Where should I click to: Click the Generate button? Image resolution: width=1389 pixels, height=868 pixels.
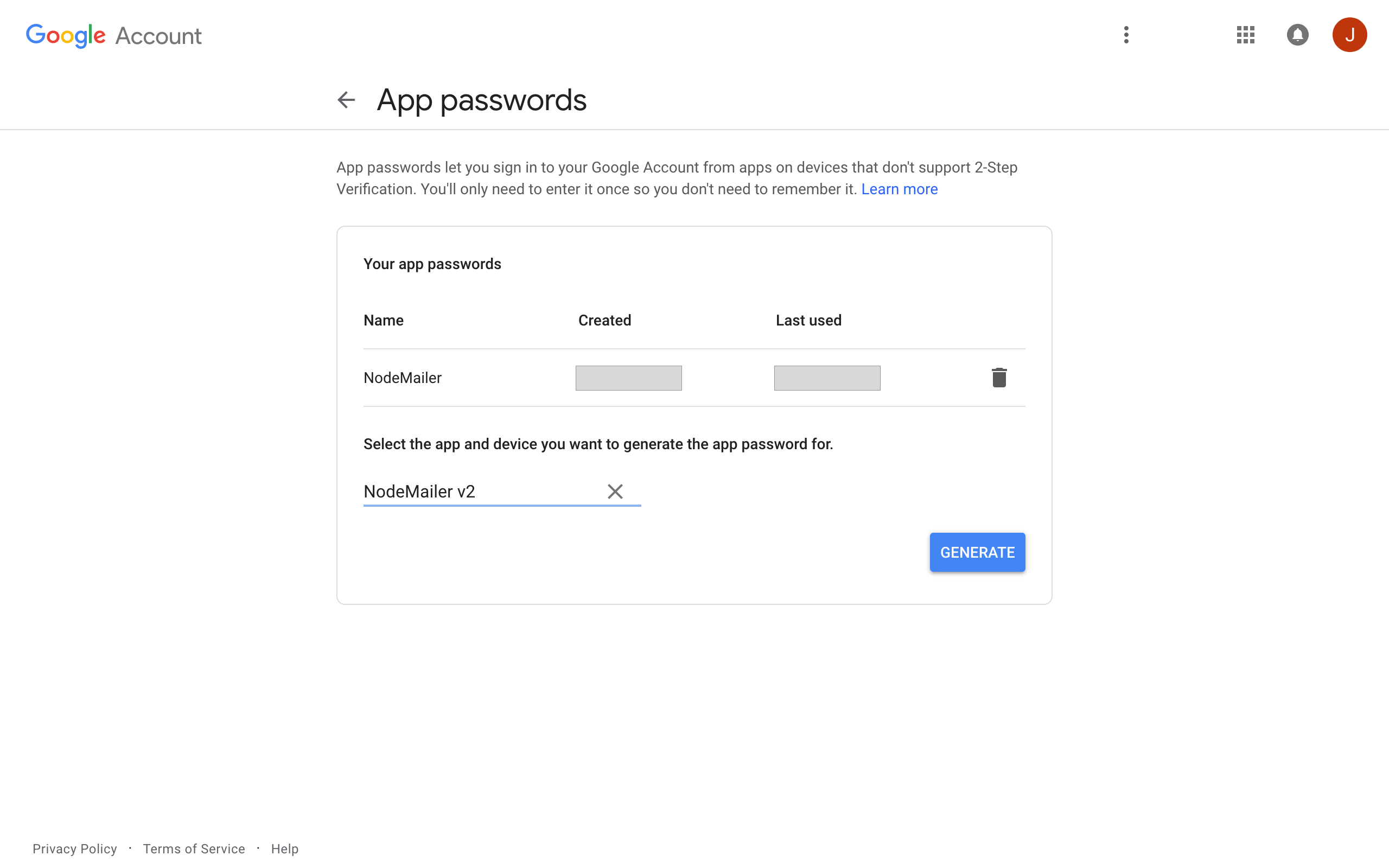(x=977, y=552)
